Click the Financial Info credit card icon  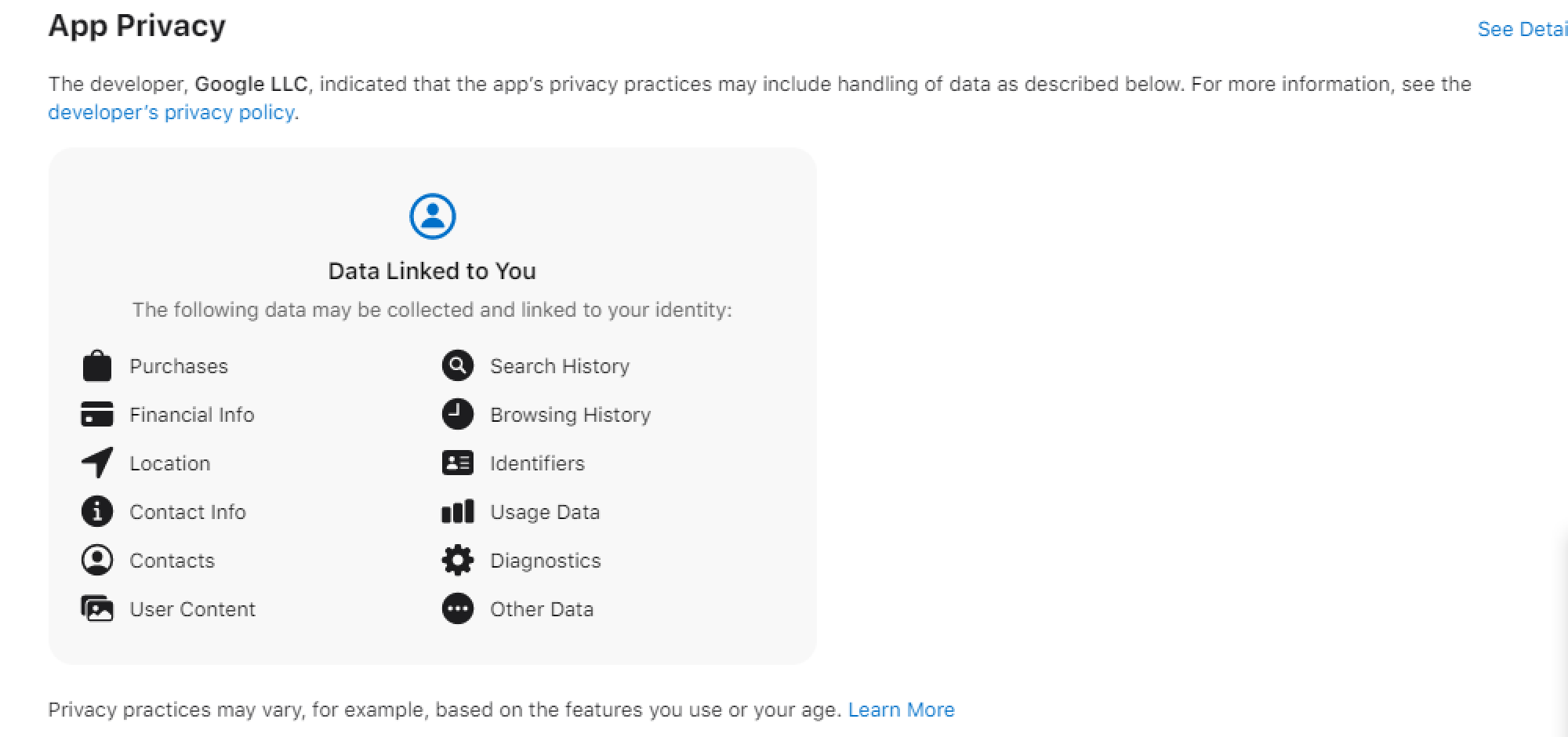pos(97,414)
